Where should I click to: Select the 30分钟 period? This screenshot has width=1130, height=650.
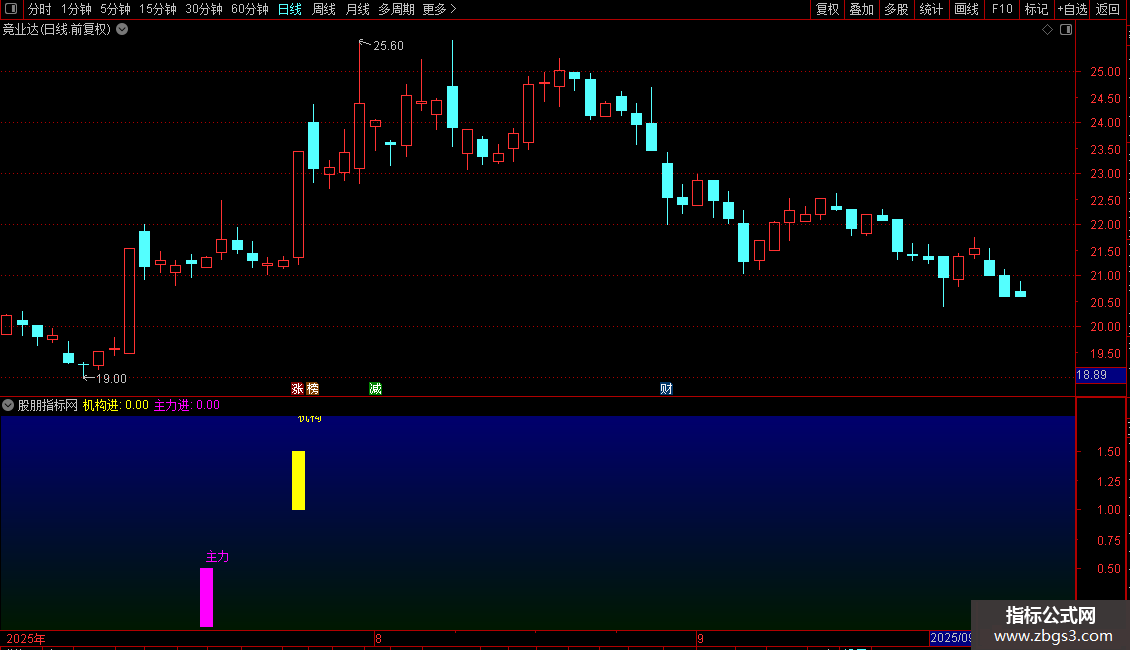click(204, 9)
